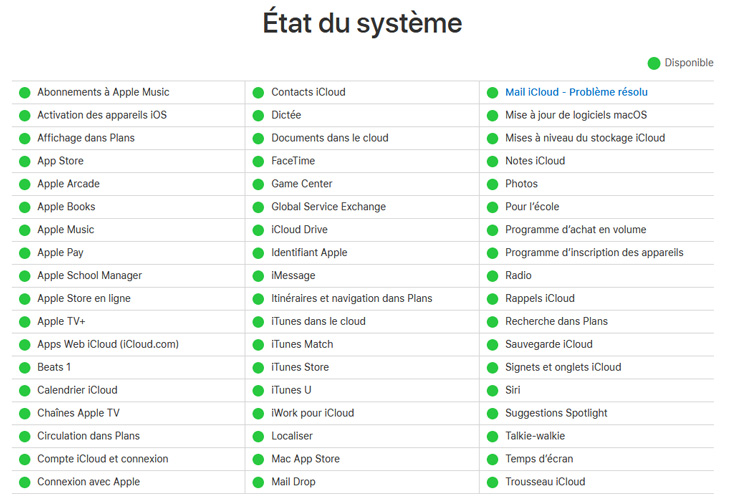The image size is (730, 500).
Task: Click the green Disponible legend dot
Action: pos(654,63)
